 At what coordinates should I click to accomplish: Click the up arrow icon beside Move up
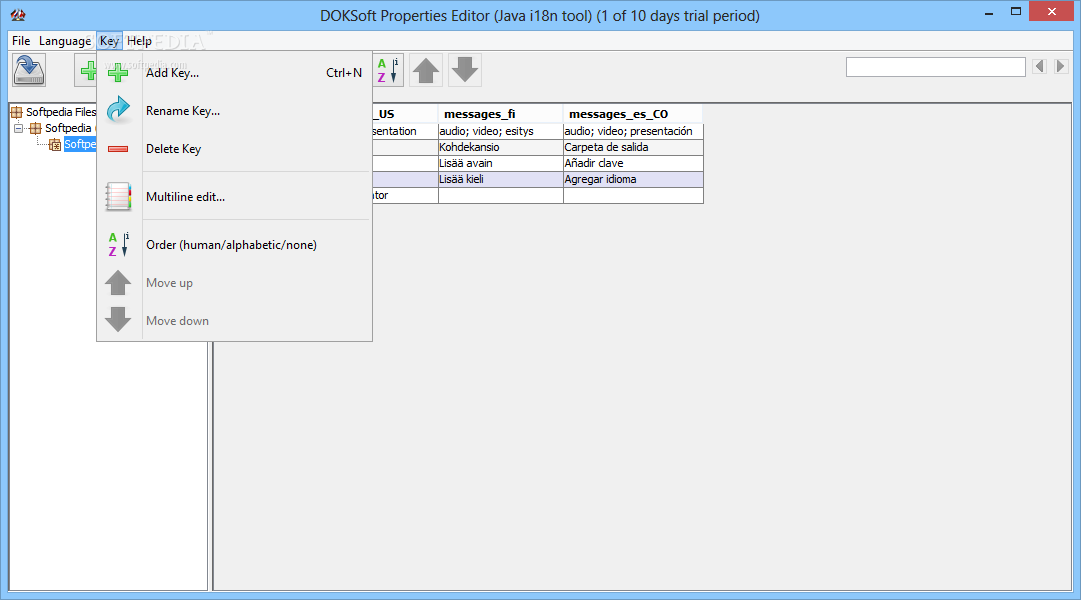point(118,283)
